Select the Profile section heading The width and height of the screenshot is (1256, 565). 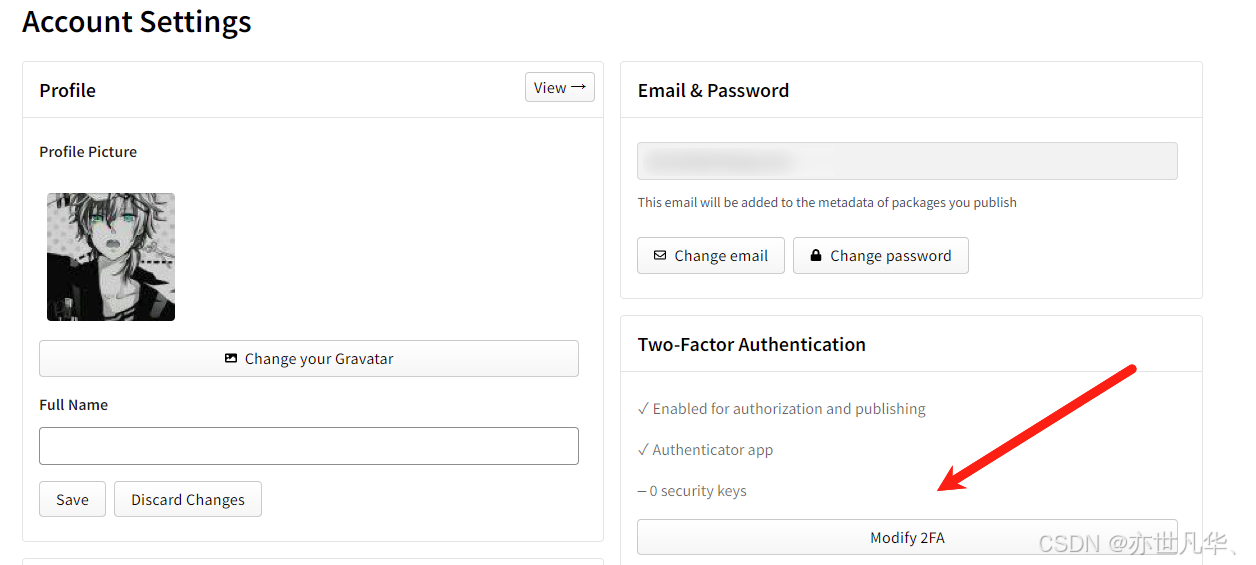pyautogui.click(x=68, y=90)
